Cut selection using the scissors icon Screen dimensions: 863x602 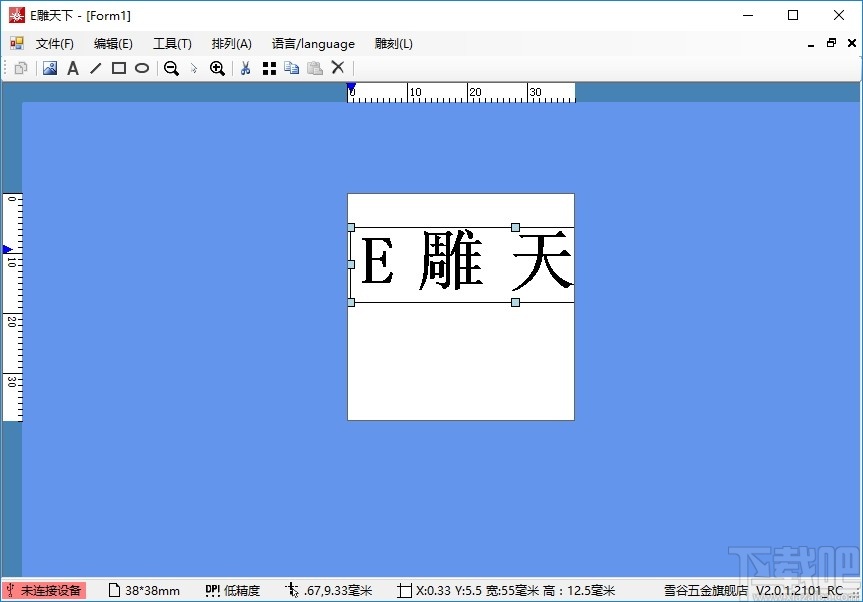245,67
